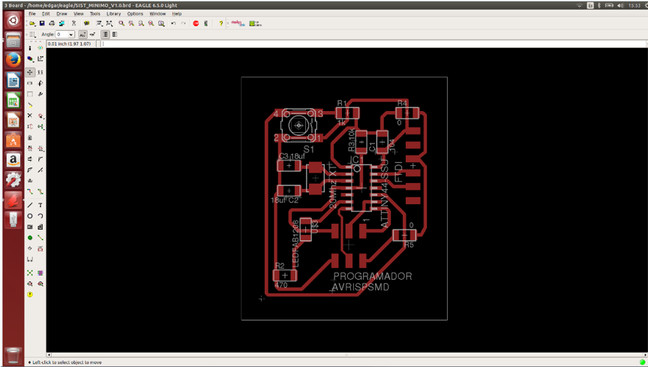
Task: Click the Zoom to fit button
Action: coord(121,24)
